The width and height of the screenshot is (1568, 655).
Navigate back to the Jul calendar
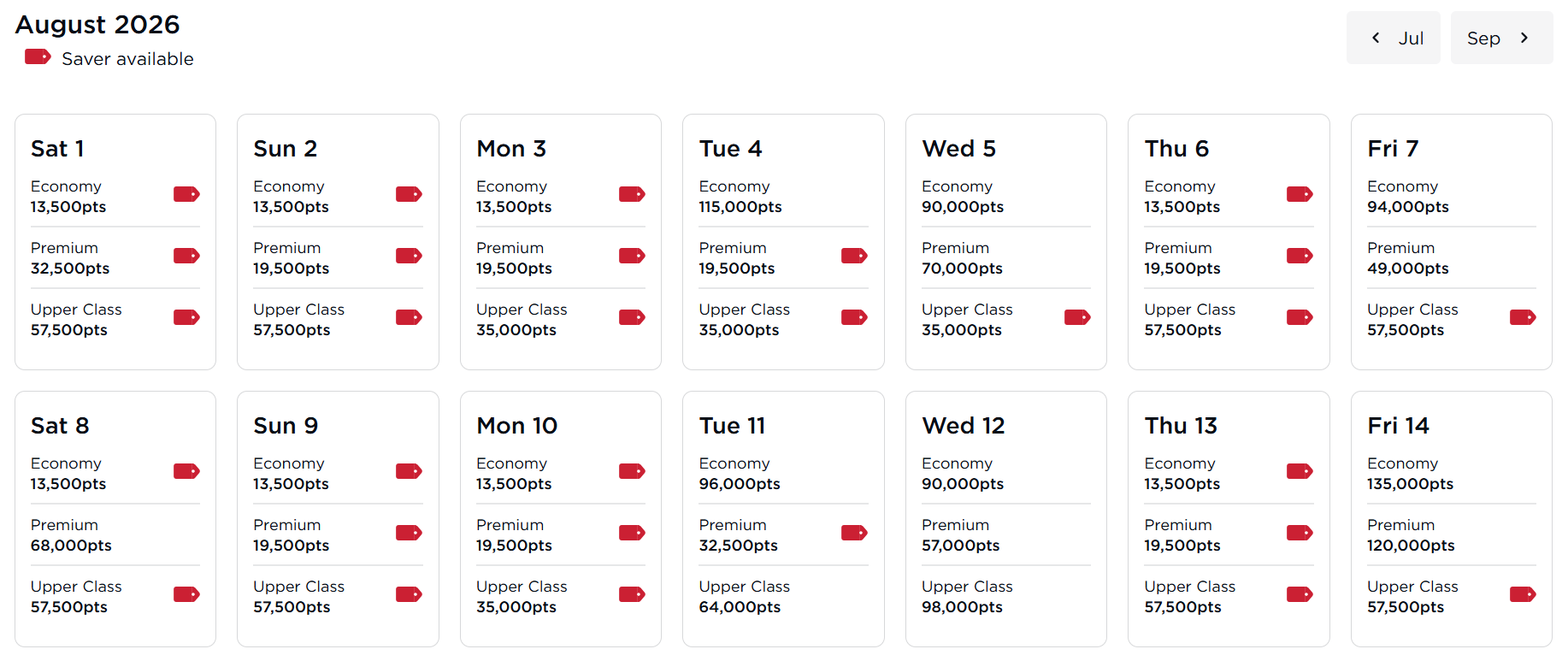[1394, 38]
